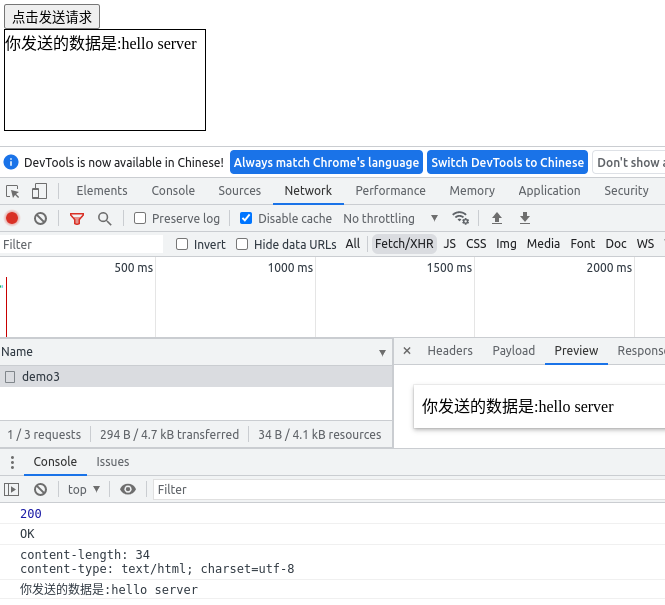This screenshot has width=665, height=605.
Task: Open the request Payload tab
Action: 513,351
